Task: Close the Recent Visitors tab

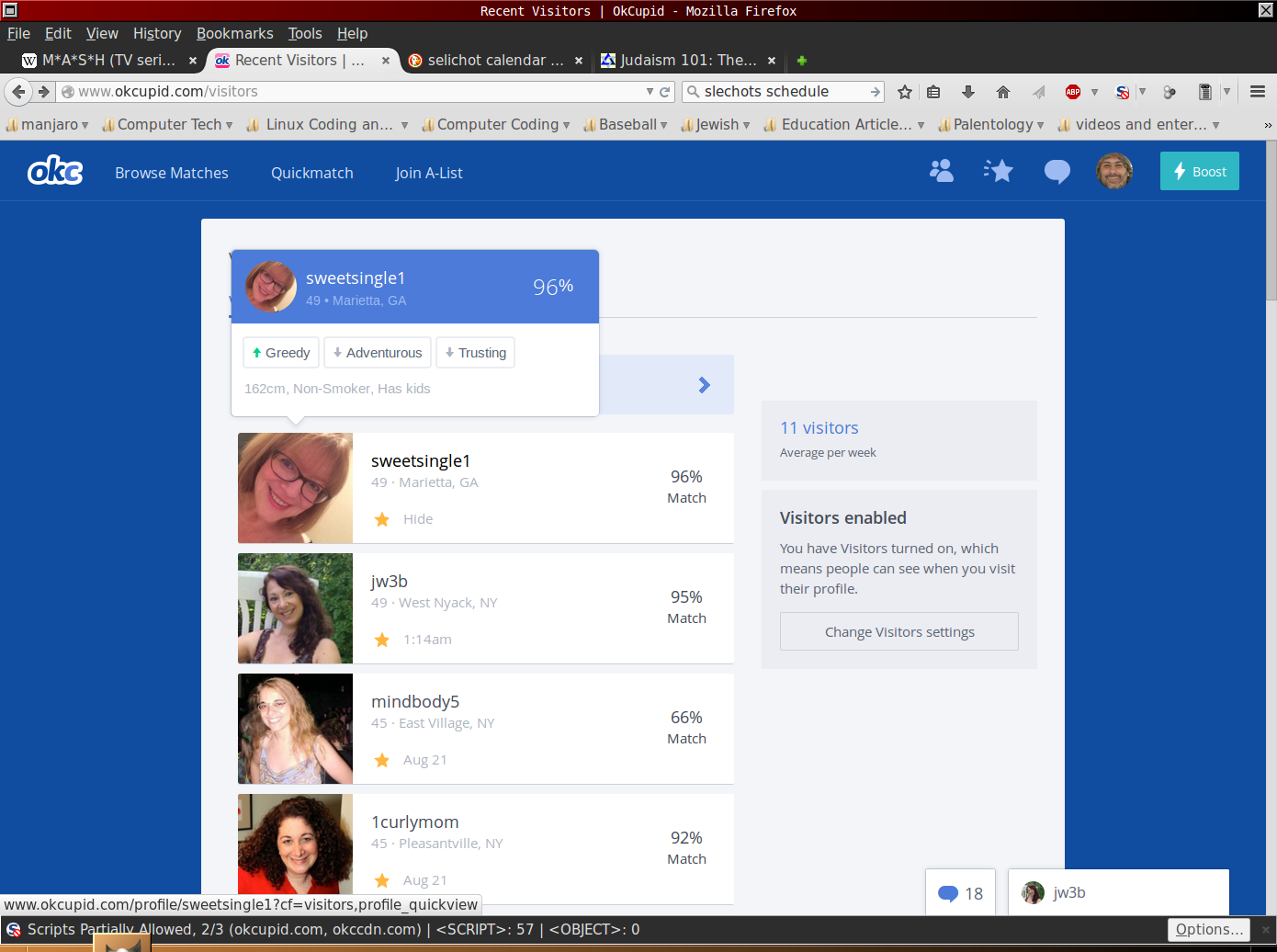Action: pyautogui.click(x=386, y=61)
